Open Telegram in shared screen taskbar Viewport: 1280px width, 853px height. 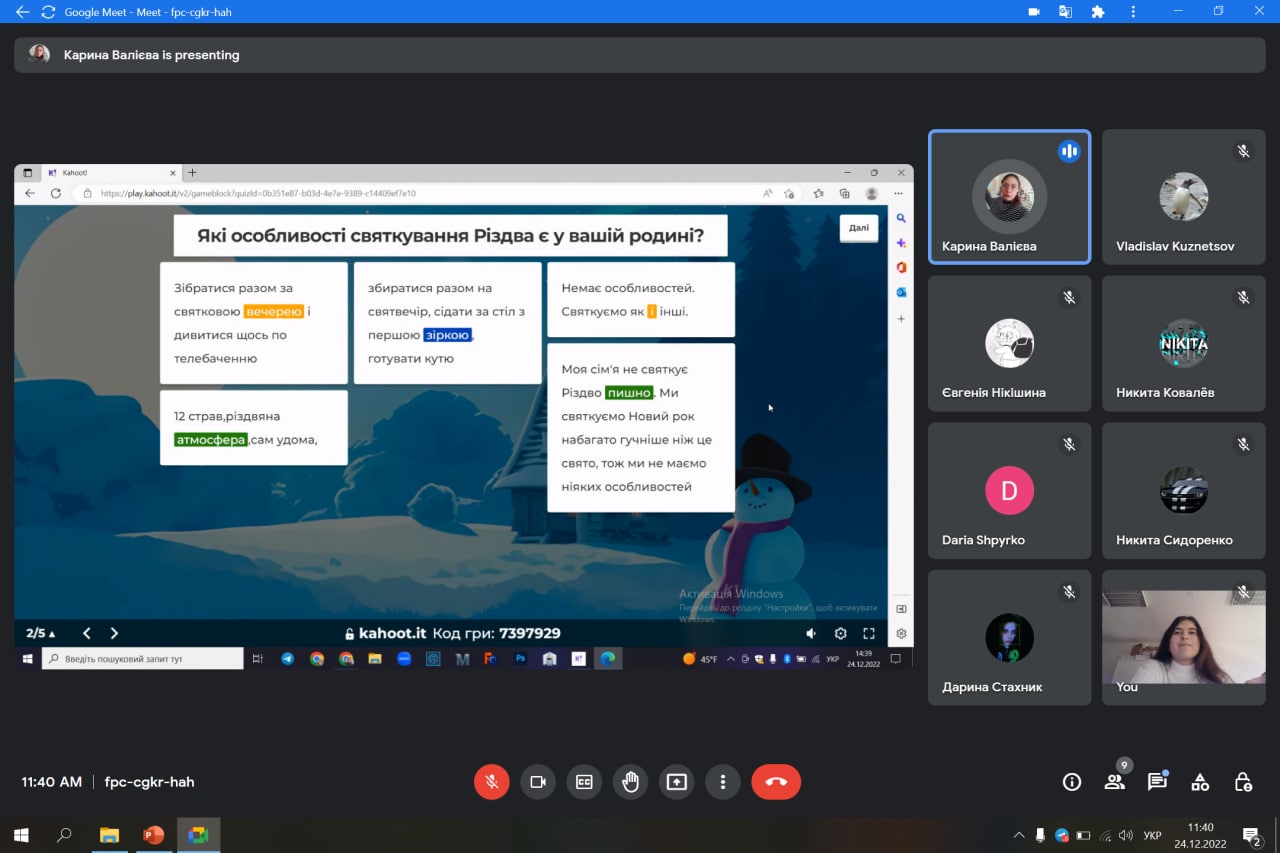click(288, 659)
